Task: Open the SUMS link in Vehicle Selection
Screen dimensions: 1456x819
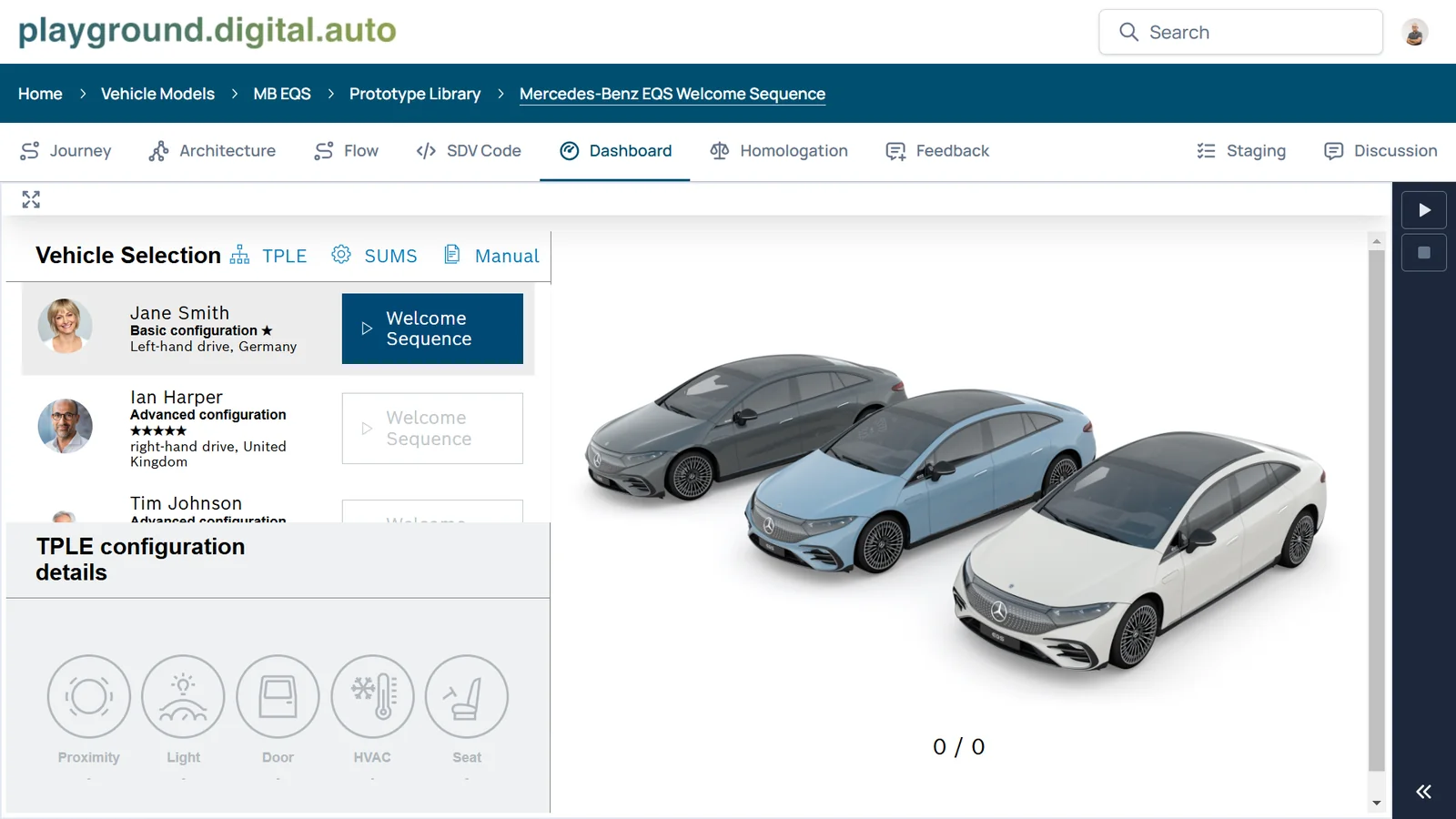Action: pyautogui.click(x=374, y=256)
